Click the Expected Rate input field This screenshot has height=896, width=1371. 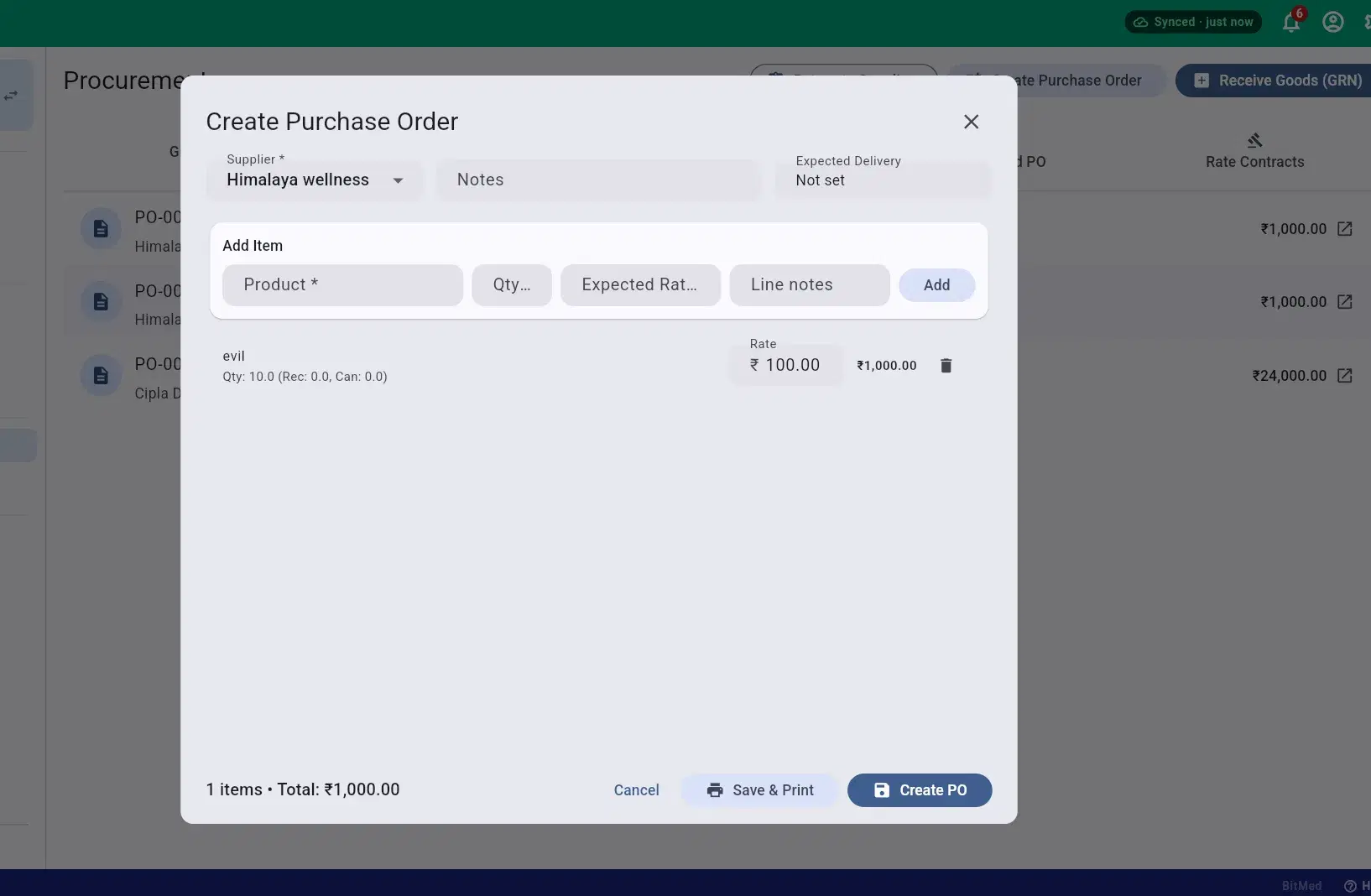640,285
